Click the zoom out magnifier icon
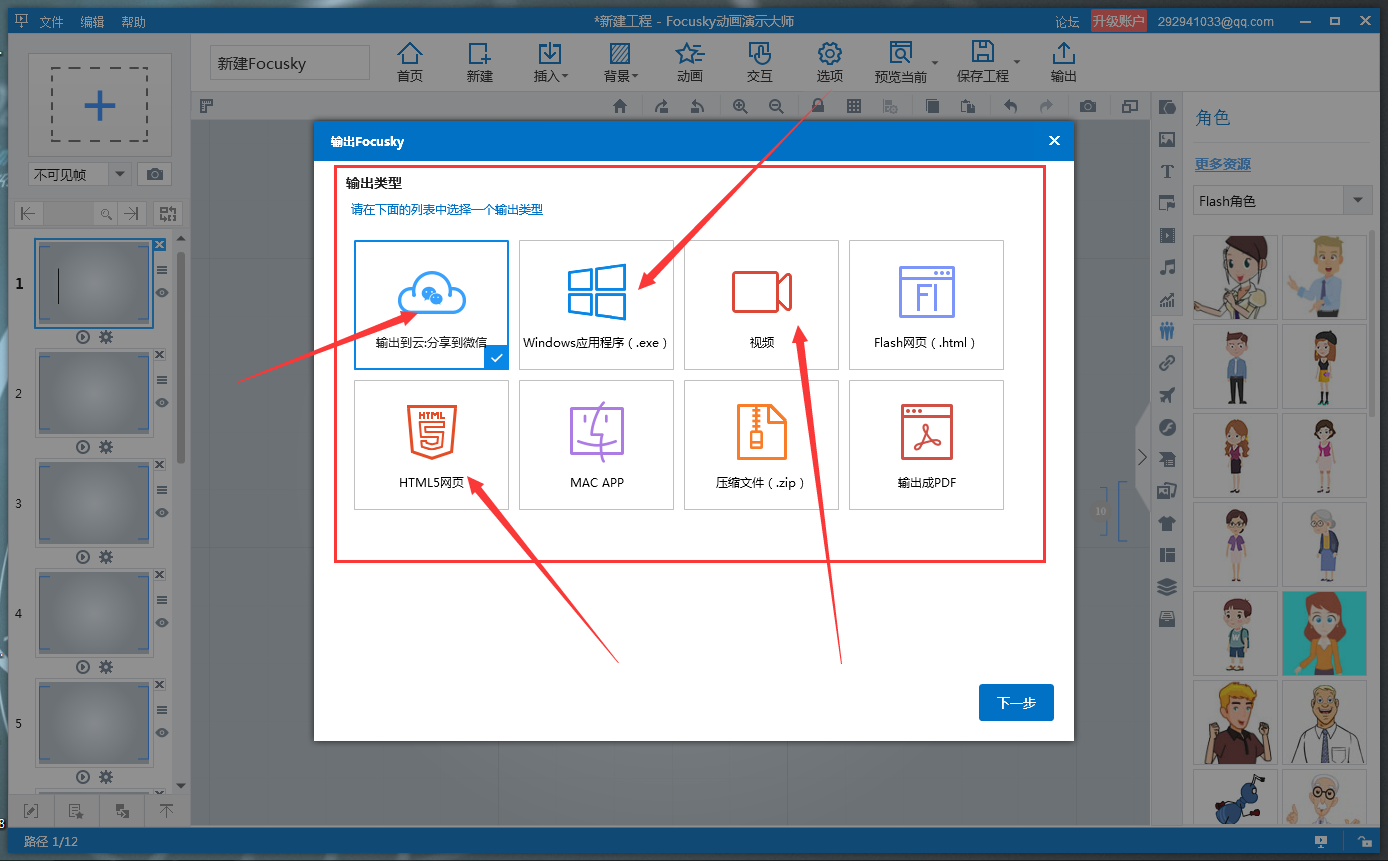1388x861 pixels. (x=776, y=106)
